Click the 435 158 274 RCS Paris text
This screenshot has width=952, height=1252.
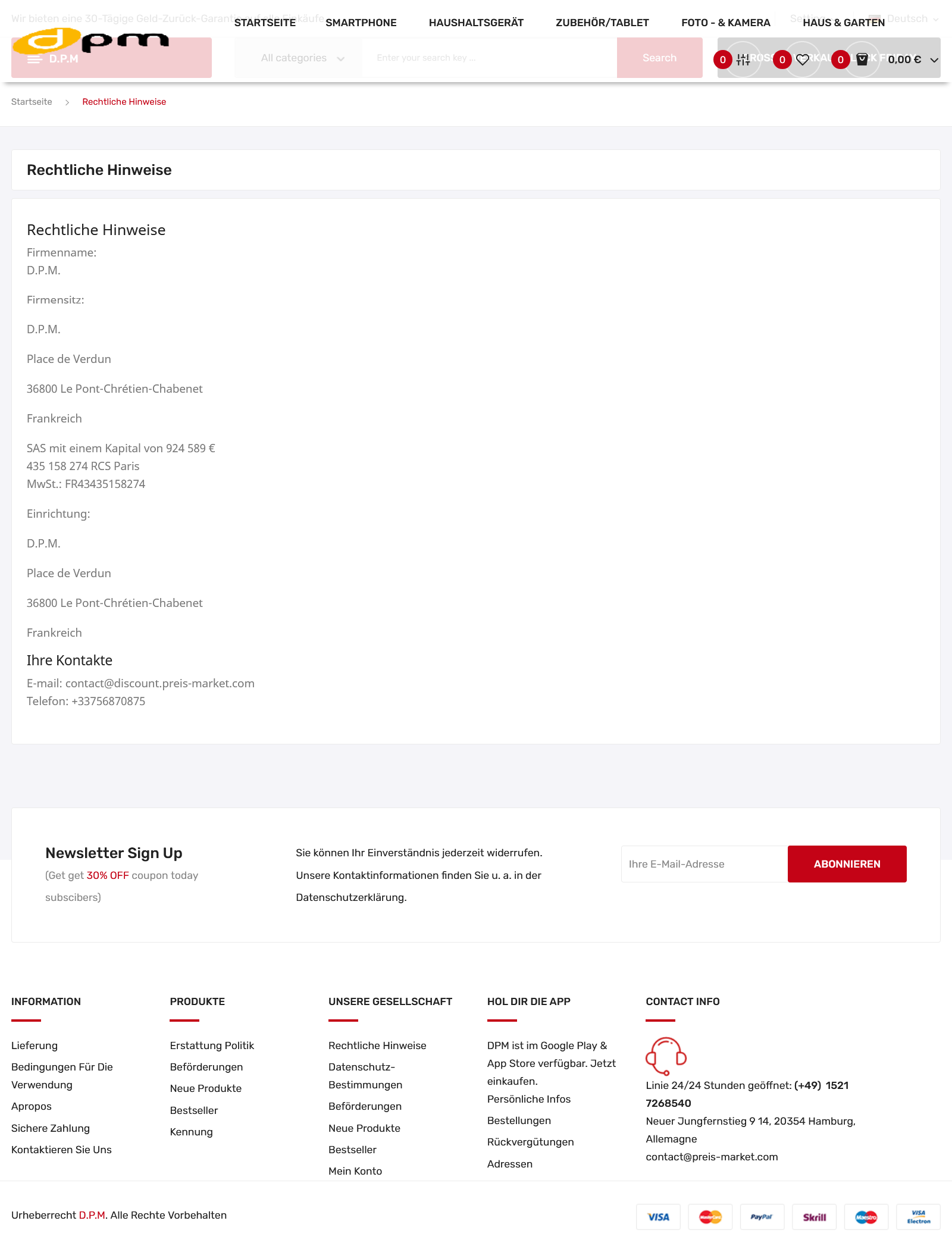[x=83, y=466]
